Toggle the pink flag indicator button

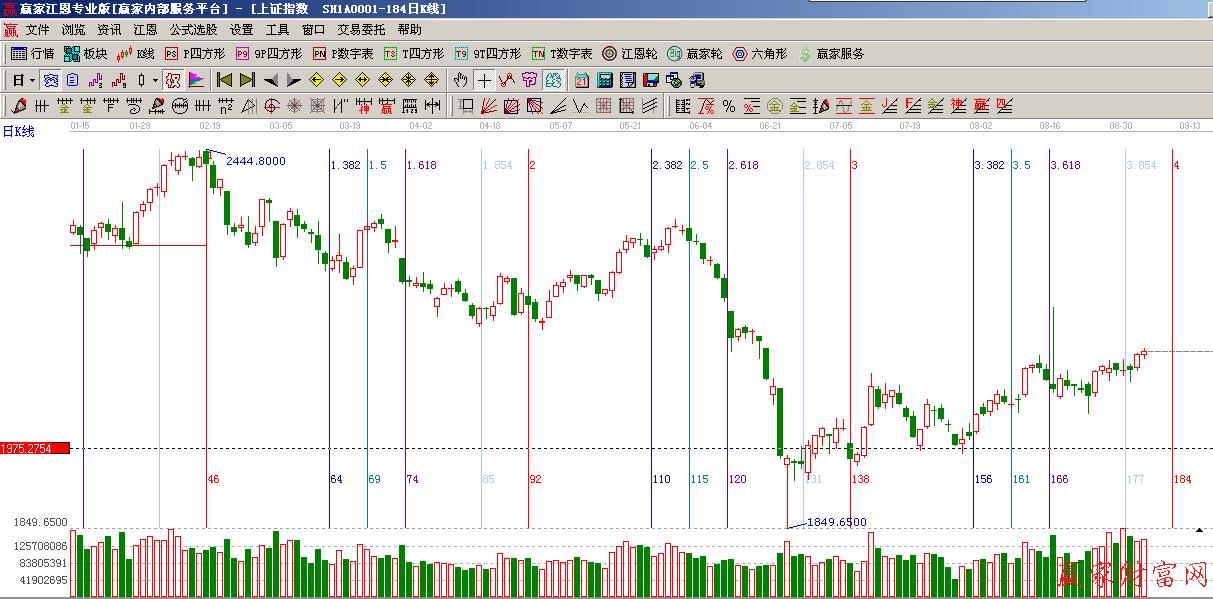click(x=196, y=80)
